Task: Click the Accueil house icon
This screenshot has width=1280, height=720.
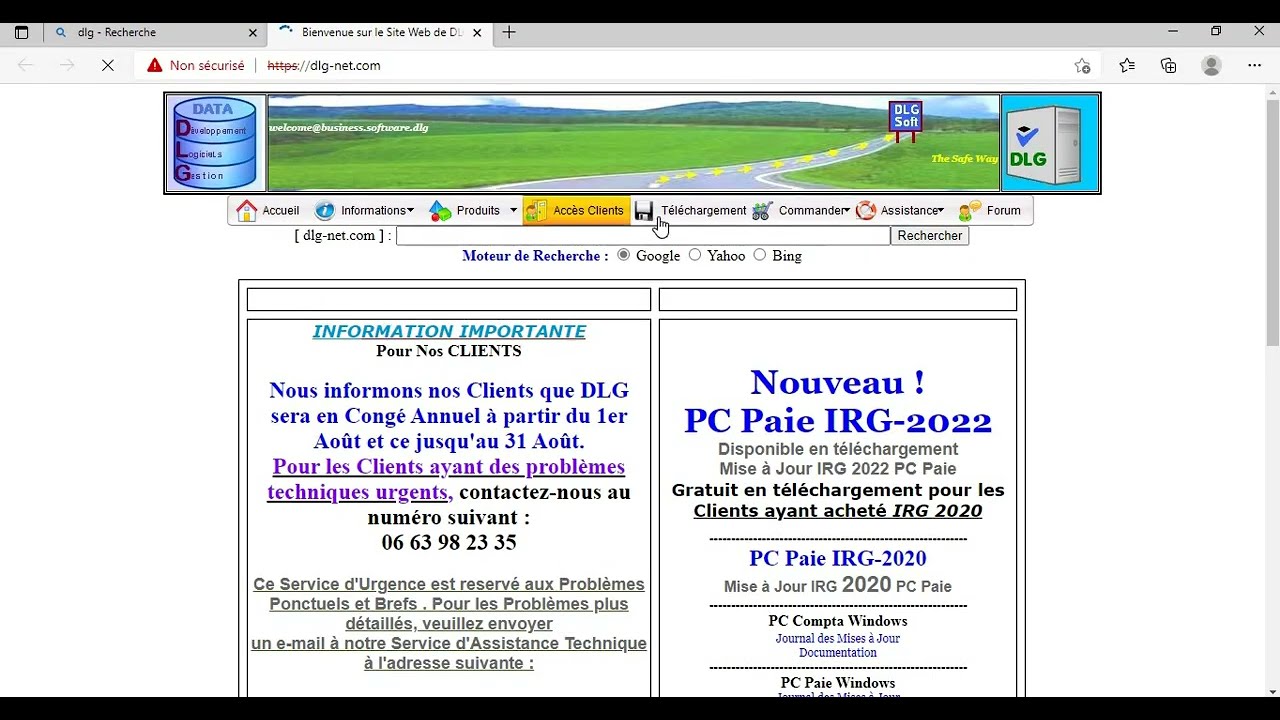Action: [246, 210]
